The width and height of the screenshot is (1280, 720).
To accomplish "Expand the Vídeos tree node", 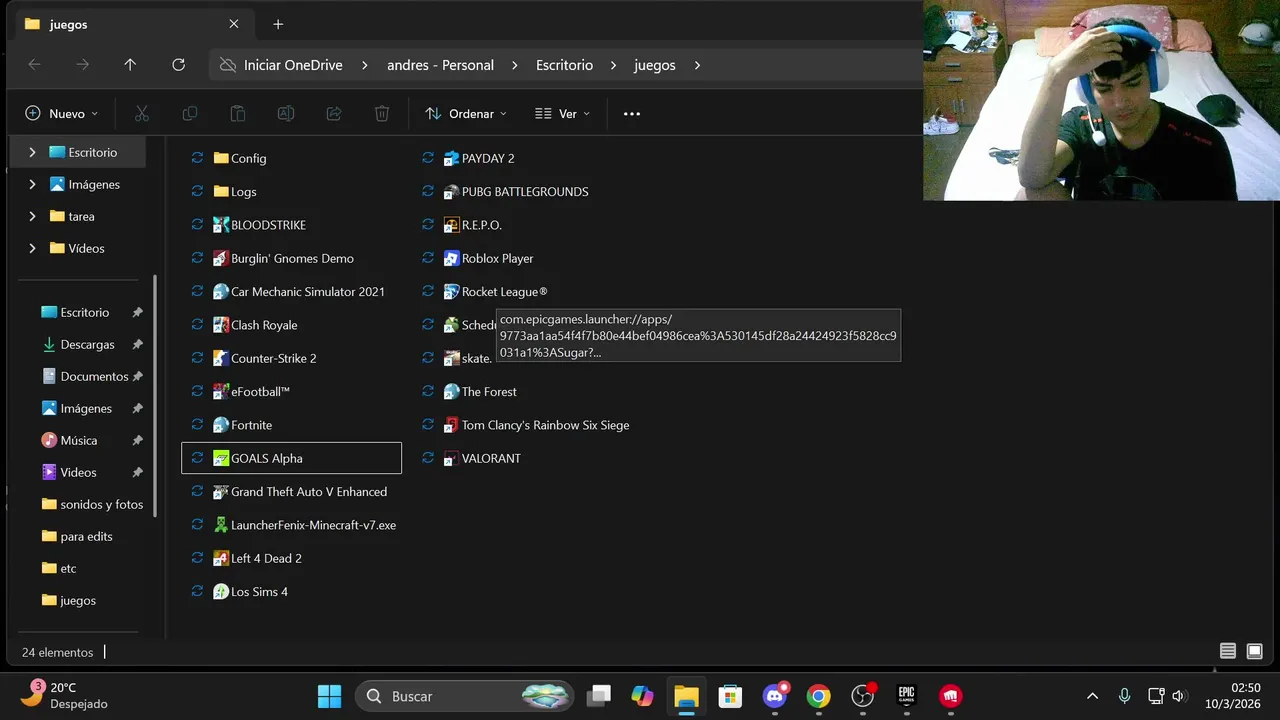I will [x=32, y=248].
